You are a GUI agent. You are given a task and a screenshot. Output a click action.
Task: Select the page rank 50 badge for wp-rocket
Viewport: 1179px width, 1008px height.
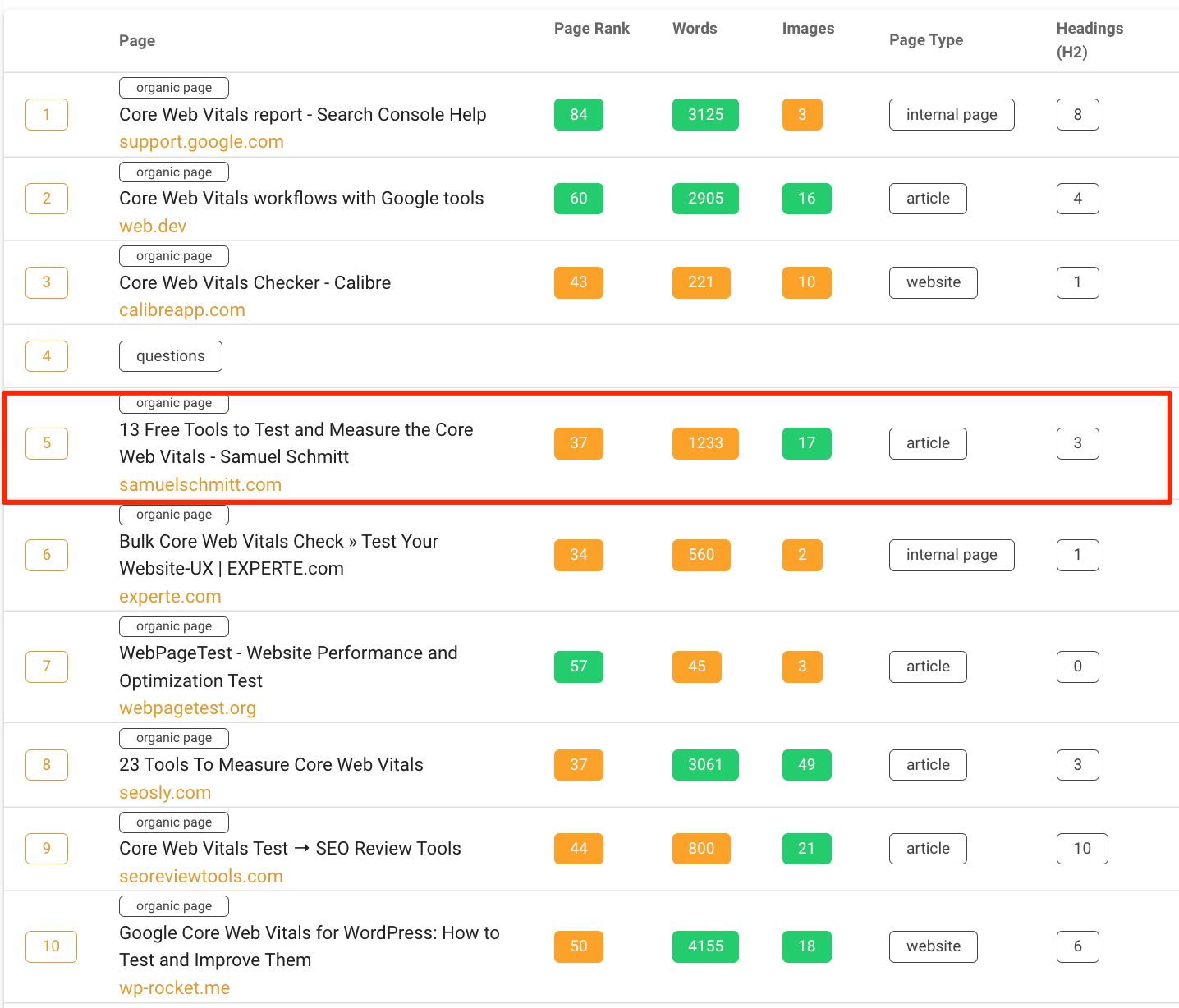579,946
